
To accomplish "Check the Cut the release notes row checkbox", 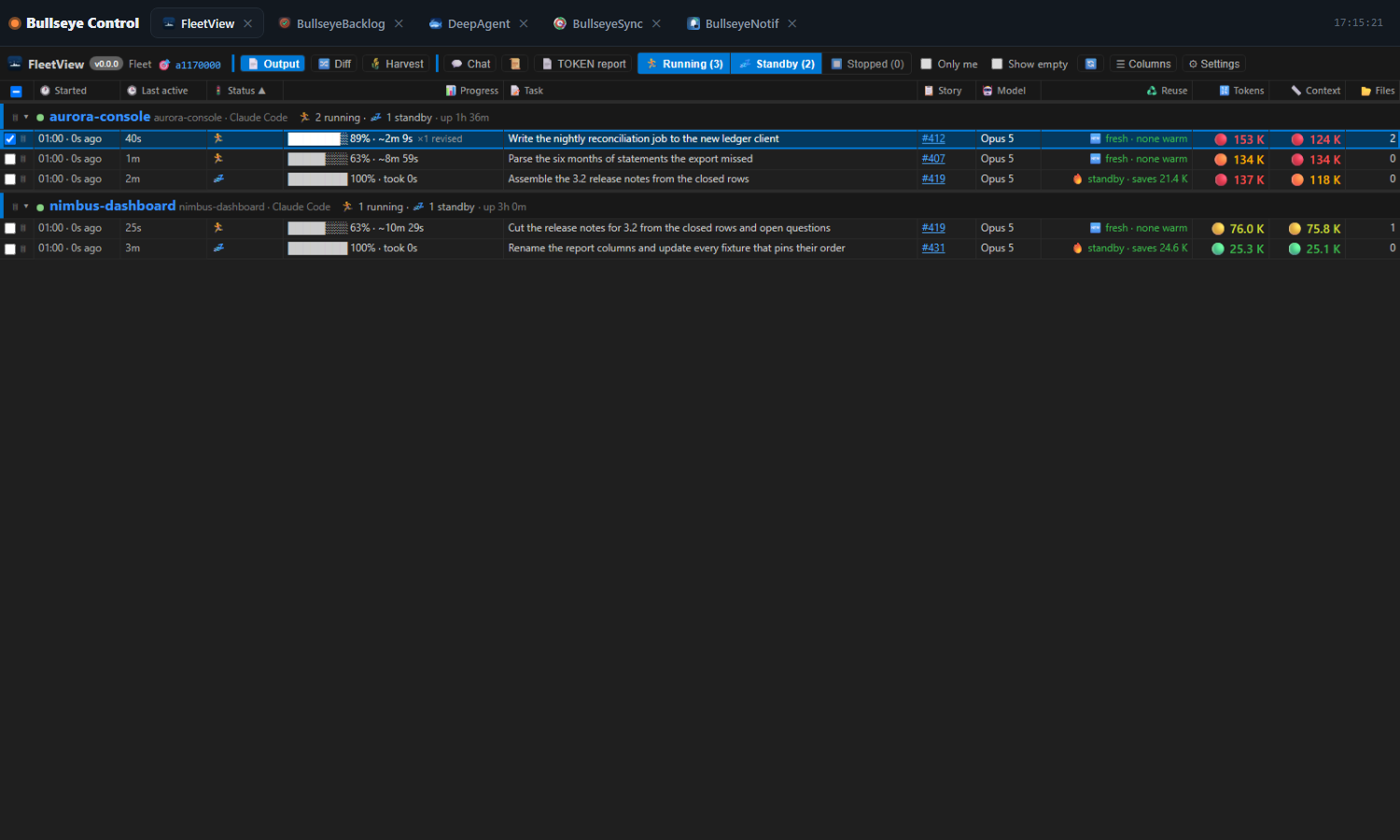I will (x=10, y=229).
